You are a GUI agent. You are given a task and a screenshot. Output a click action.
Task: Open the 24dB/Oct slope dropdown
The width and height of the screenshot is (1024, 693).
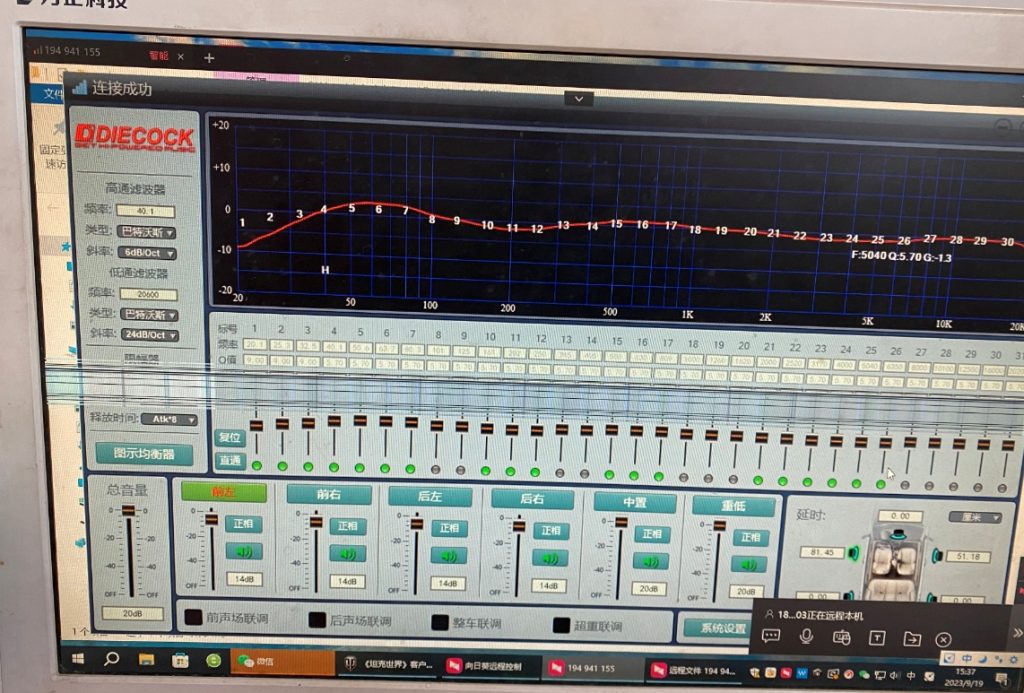point(150,335)
